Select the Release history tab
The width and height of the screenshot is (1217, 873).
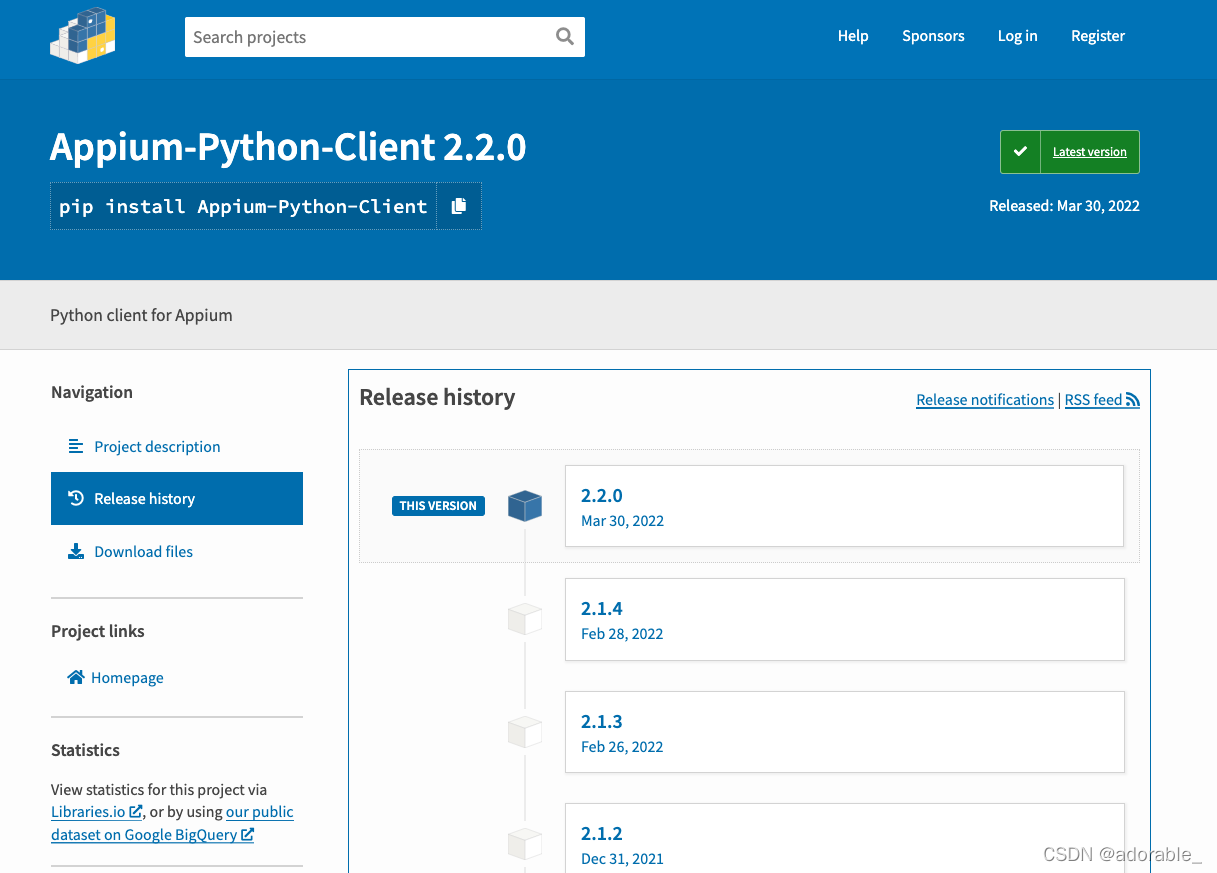point(177,498)
